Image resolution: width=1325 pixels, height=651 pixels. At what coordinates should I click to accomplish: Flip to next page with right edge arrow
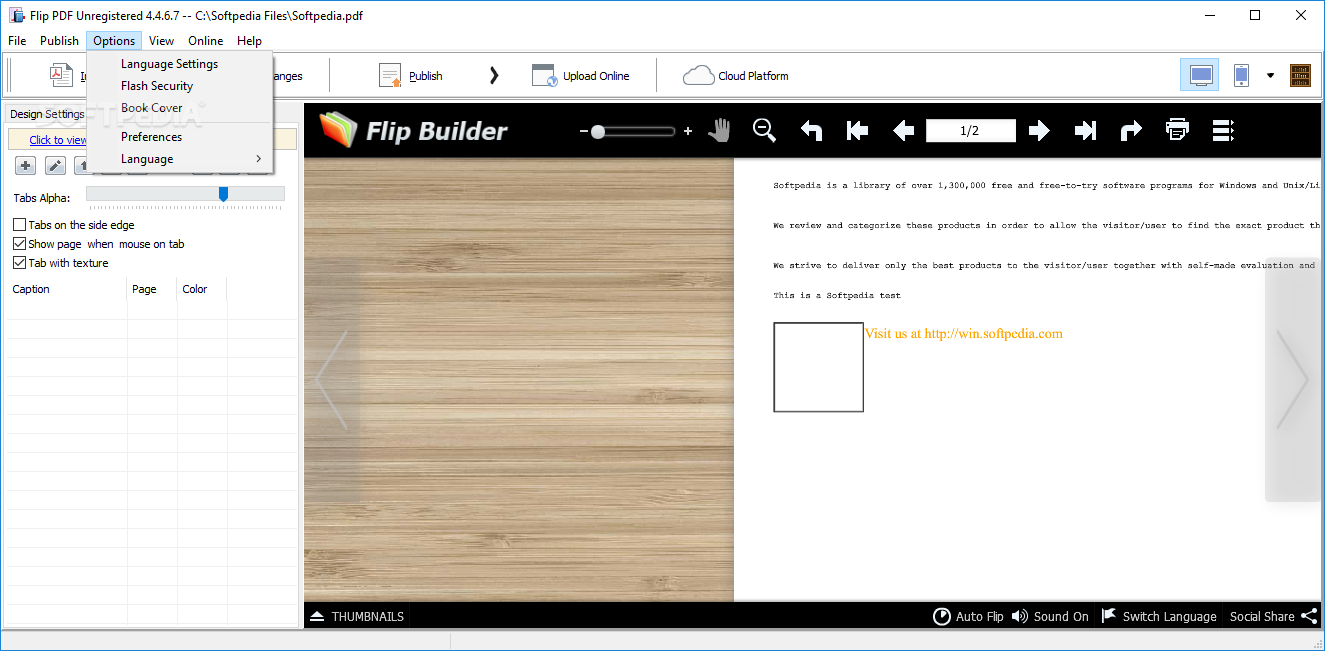1292,380
